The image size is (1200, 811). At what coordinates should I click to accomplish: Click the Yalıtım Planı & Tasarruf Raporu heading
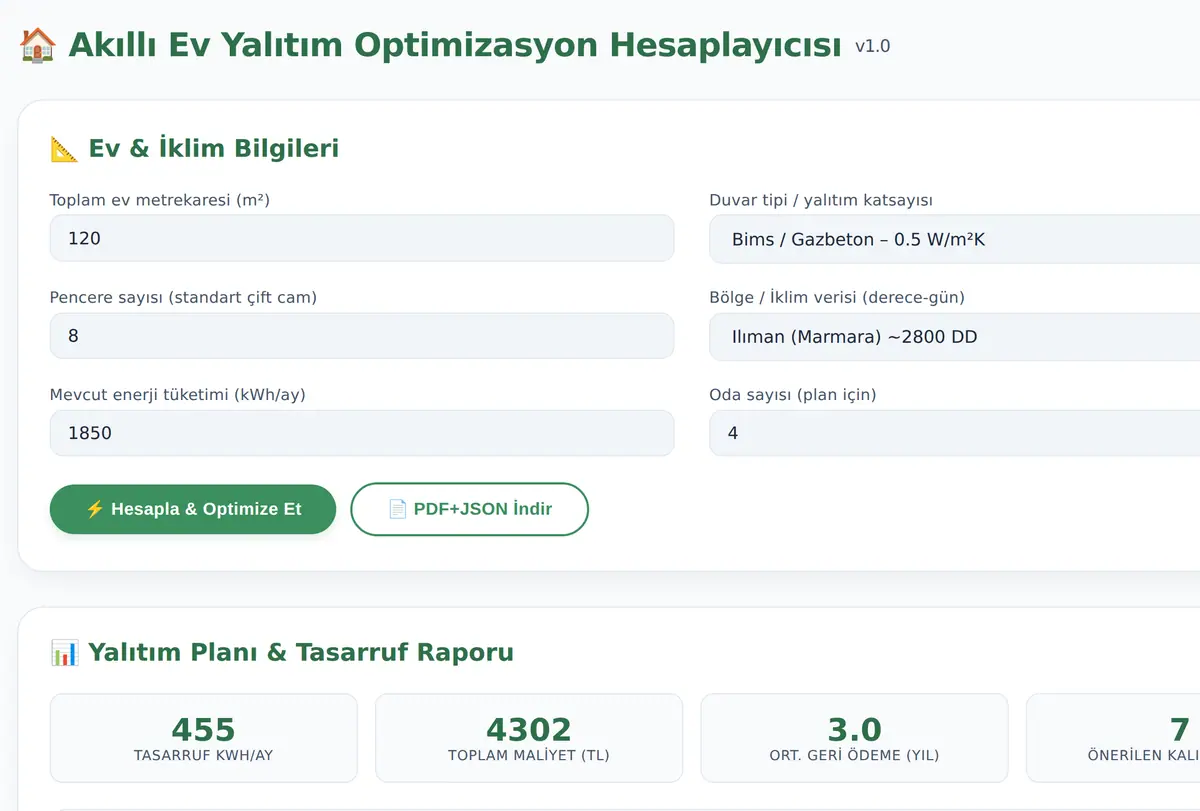click(x=301, y=652)
